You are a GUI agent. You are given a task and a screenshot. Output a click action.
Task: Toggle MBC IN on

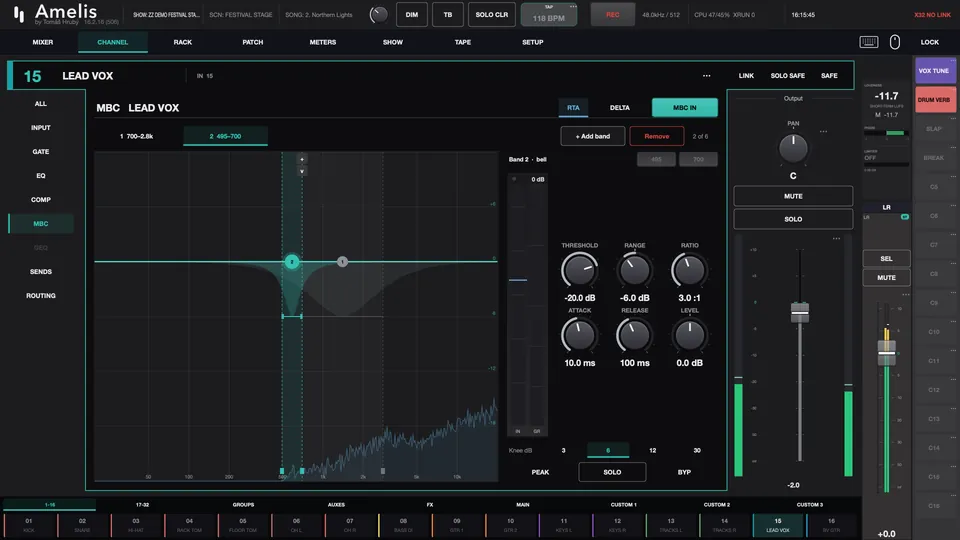684,108
